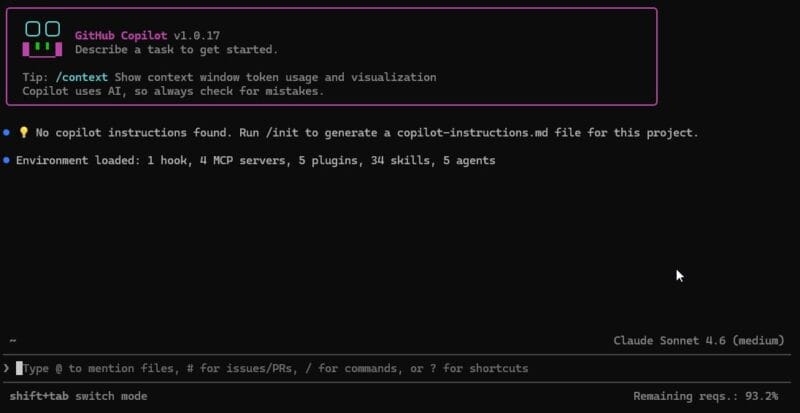Viewport: 800px width, 413px height.
Task: Click the Copilot mascot logo
Action: [42, 39]
